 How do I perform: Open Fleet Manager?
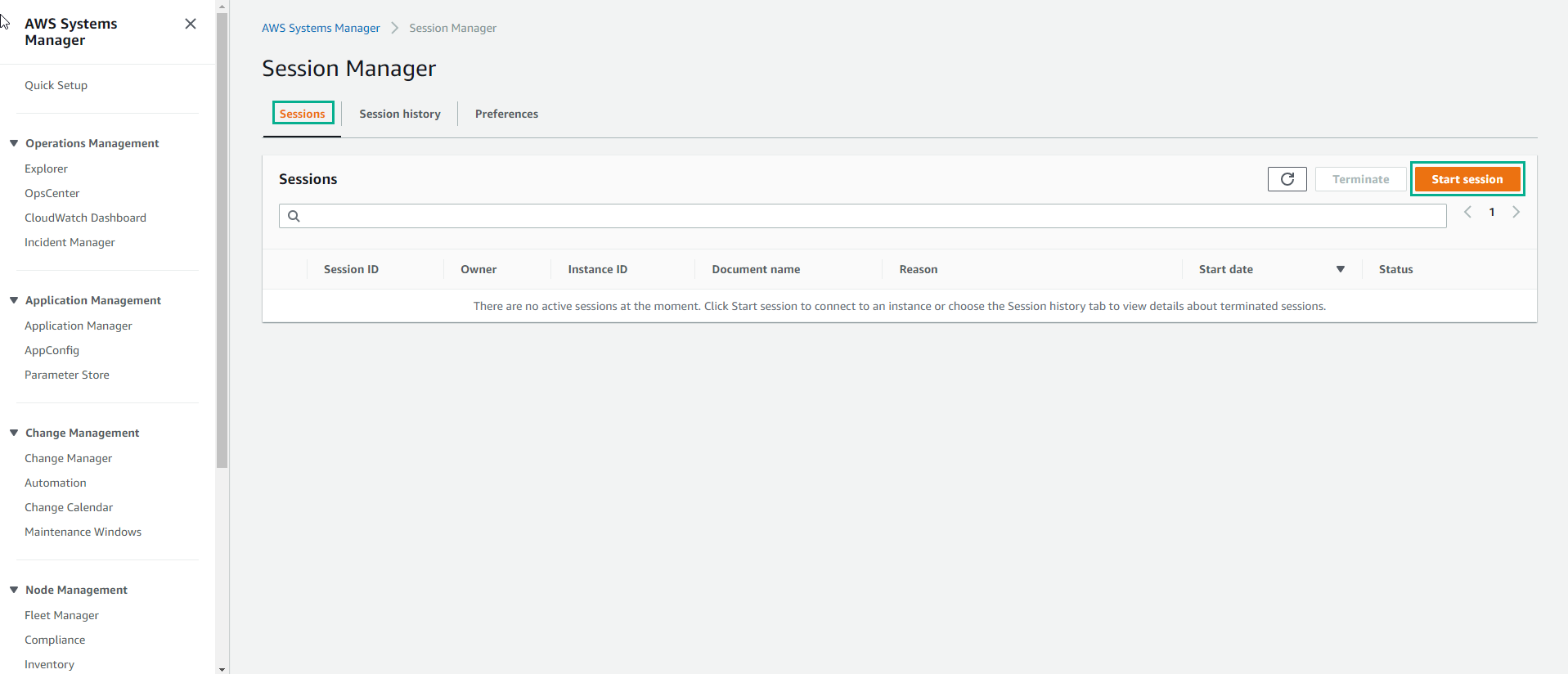(x=61, y=615)
